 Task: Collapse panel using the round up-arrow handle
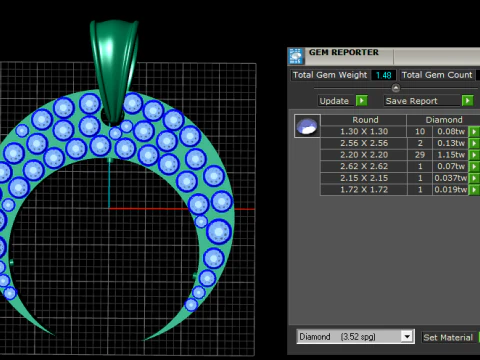pyautogui.click(x=396, y=88)
